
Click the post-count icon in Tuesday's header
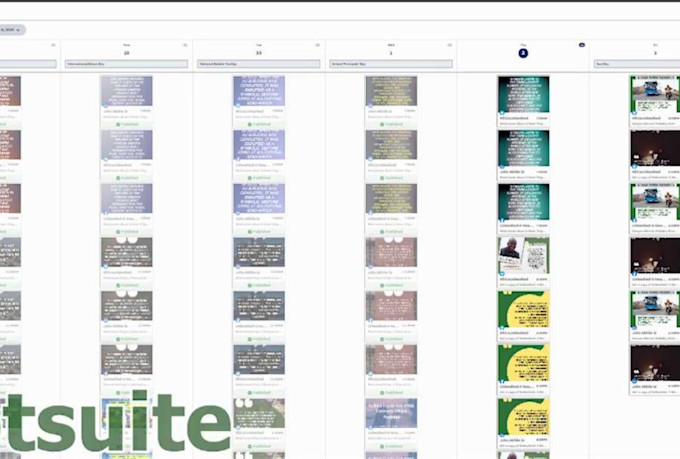317,45
